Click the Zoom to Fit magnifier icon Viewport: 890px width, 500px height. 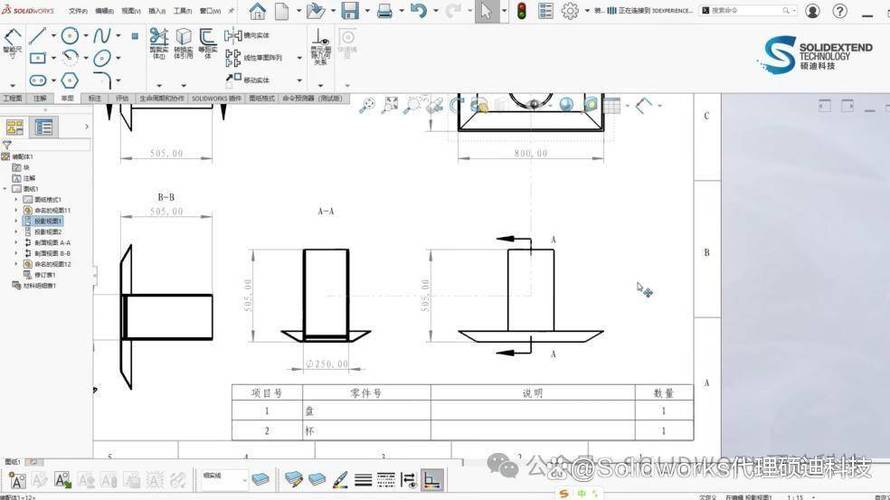[367, 105]
